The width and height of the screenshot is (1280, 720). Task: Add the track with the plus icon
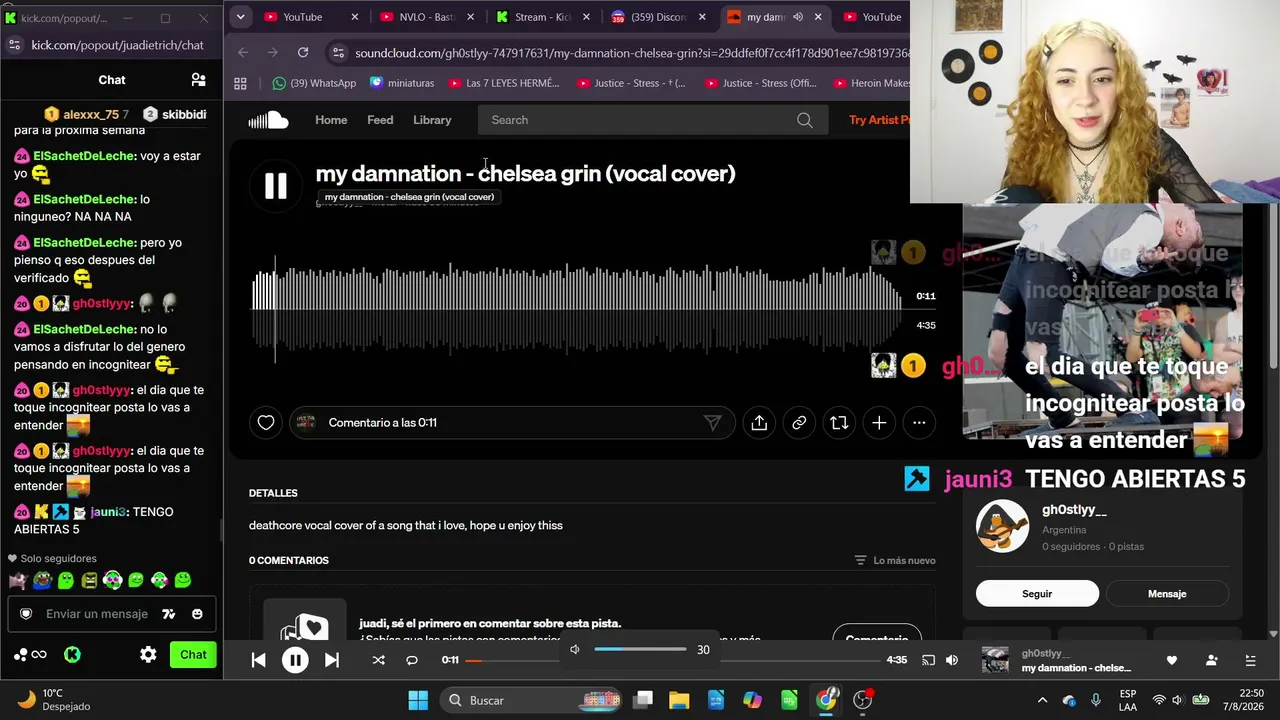tap(879, 423)
